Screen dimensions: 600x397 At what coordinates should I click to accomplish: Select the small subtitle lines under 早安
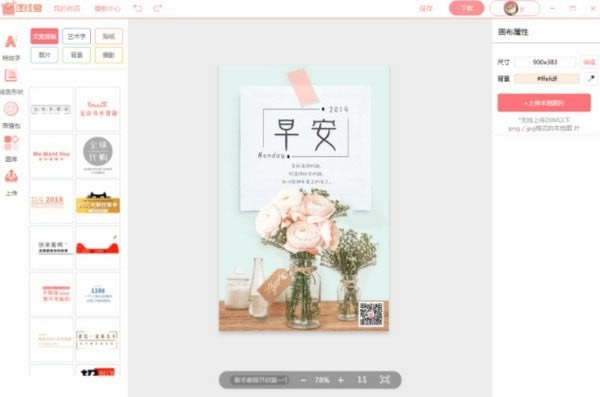coord(307,174)
